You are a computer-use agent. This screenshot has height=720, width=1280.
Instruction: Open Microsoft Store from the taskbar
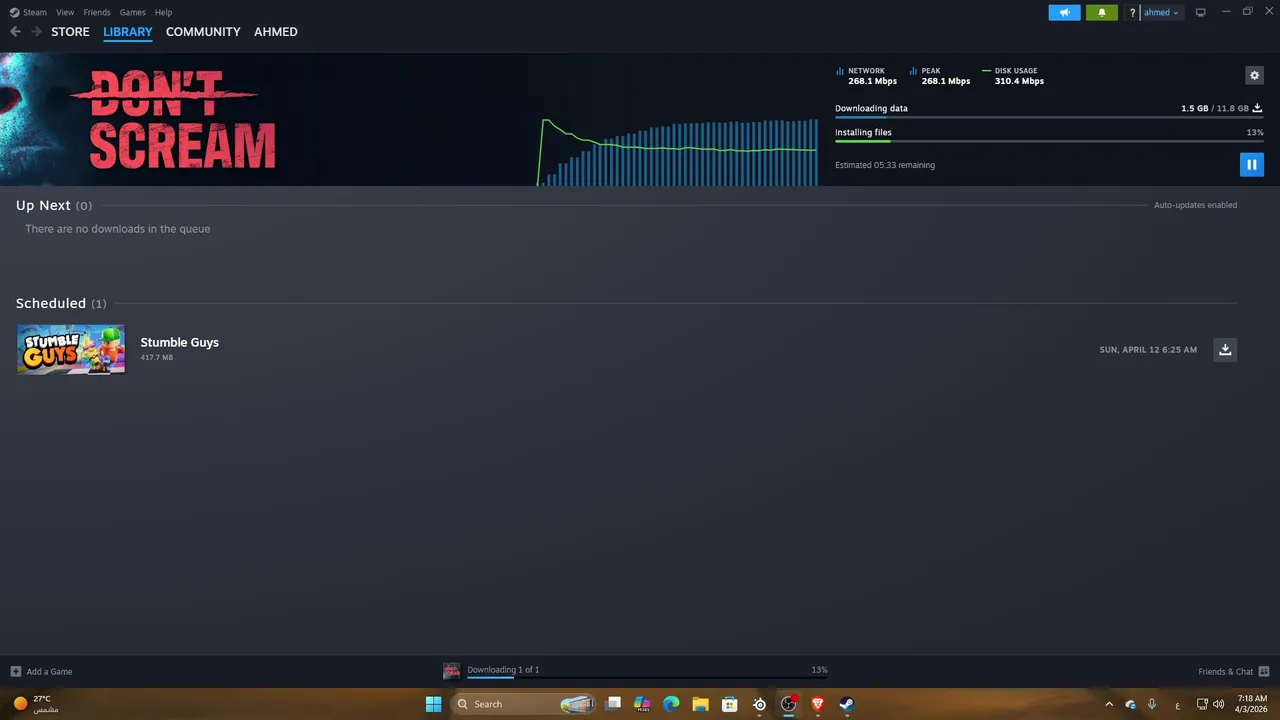(730, 704)
